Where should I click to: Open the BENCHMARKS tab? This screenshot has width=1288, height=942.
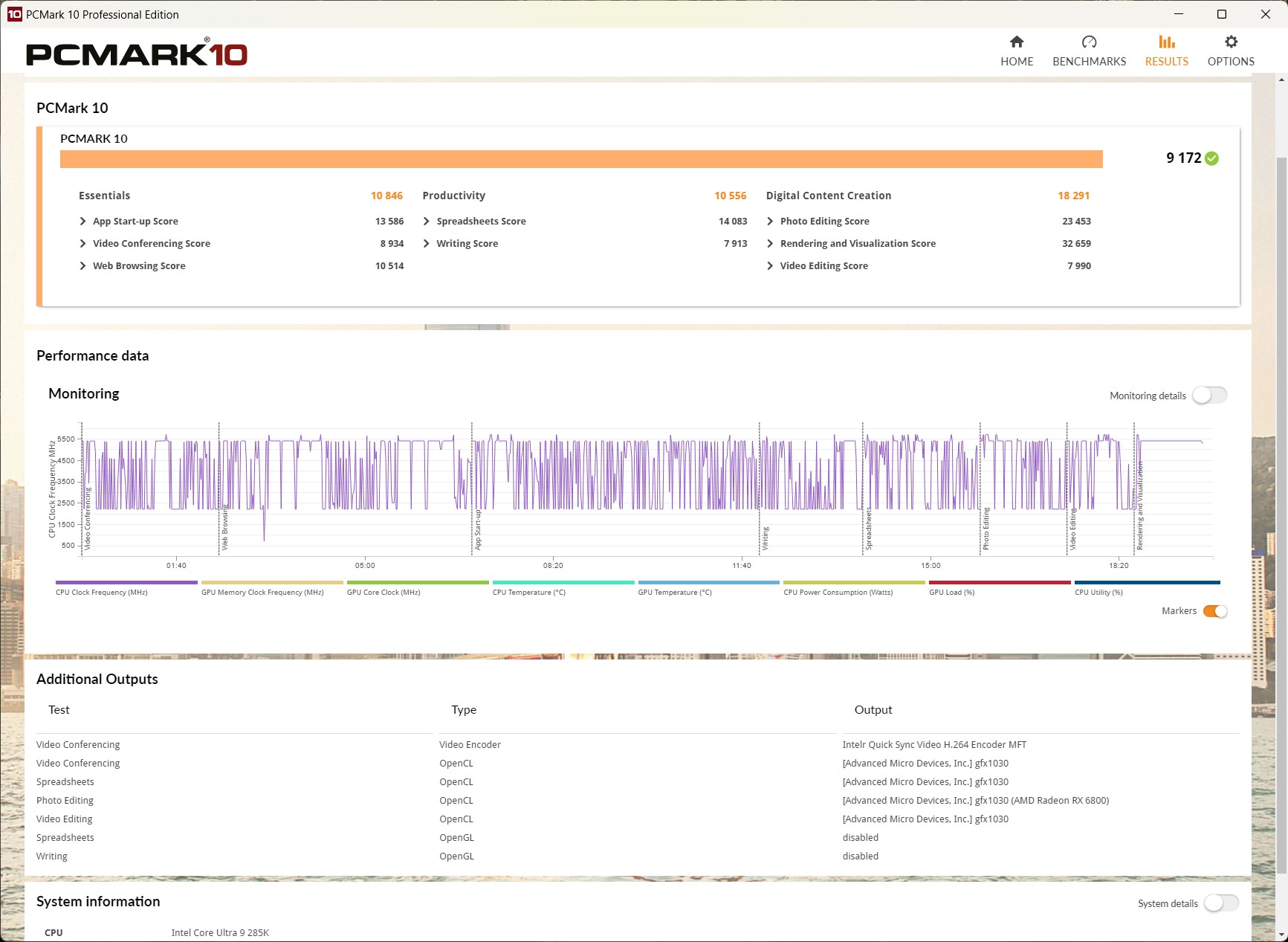[x=1089, y=51]
